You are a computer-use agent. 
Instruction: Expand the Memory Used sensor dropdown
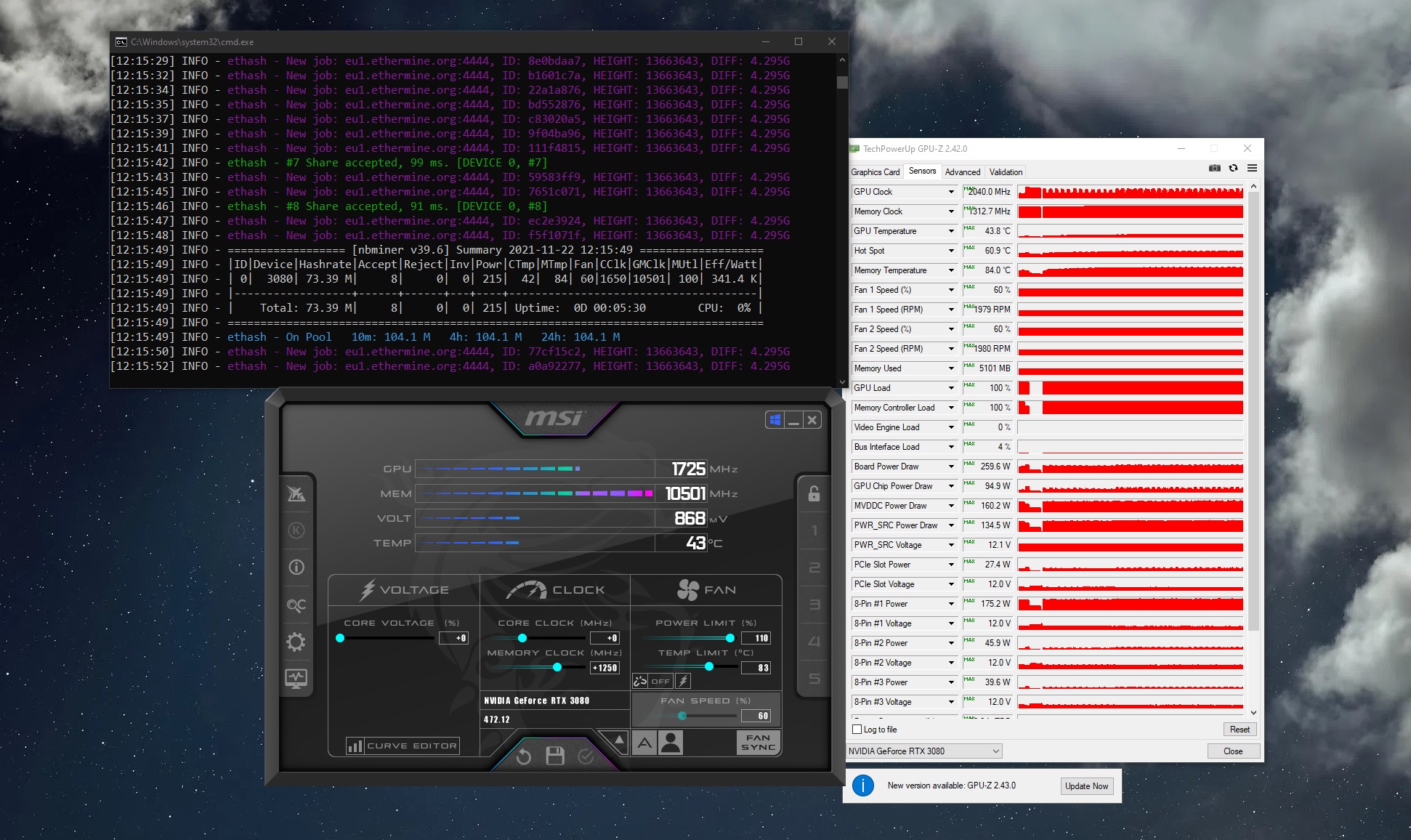pos(951,368)
